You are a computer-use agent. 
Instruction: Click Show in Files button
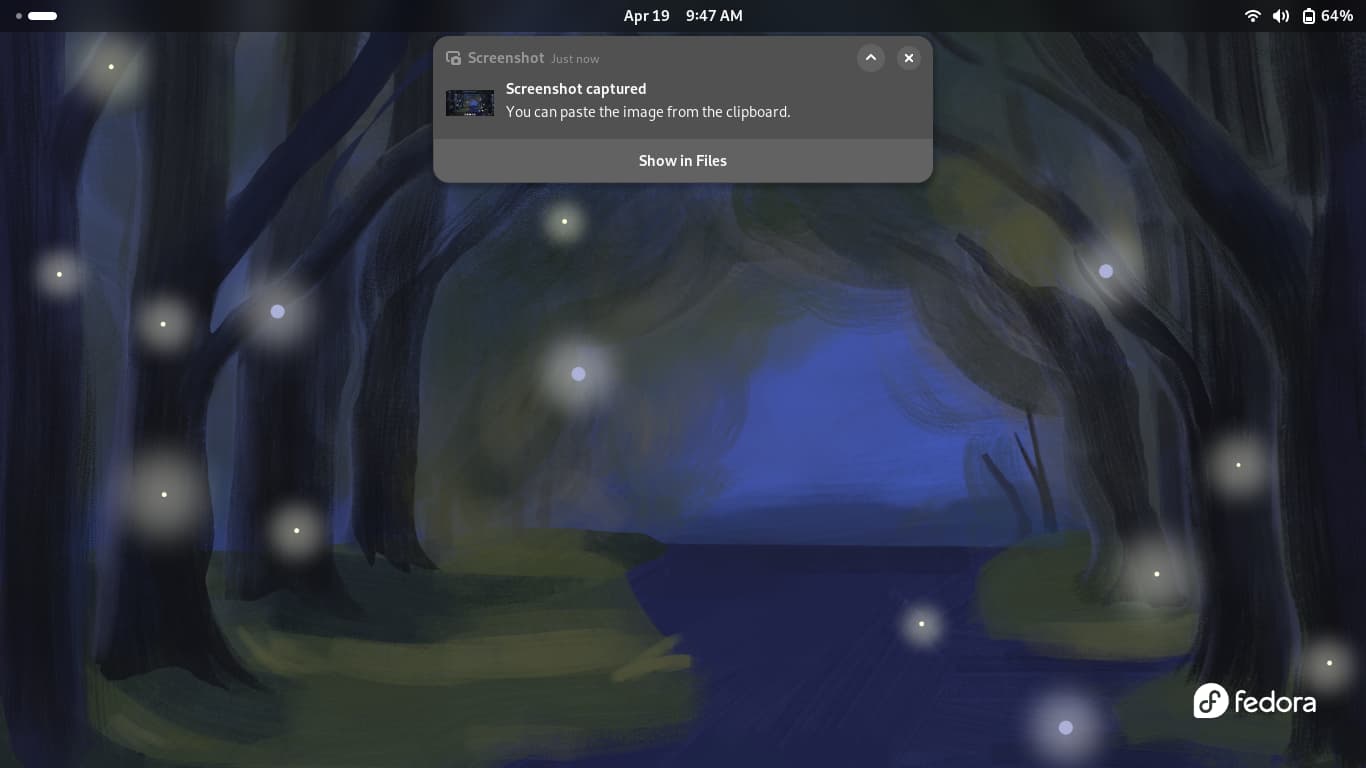pos(683,161)
